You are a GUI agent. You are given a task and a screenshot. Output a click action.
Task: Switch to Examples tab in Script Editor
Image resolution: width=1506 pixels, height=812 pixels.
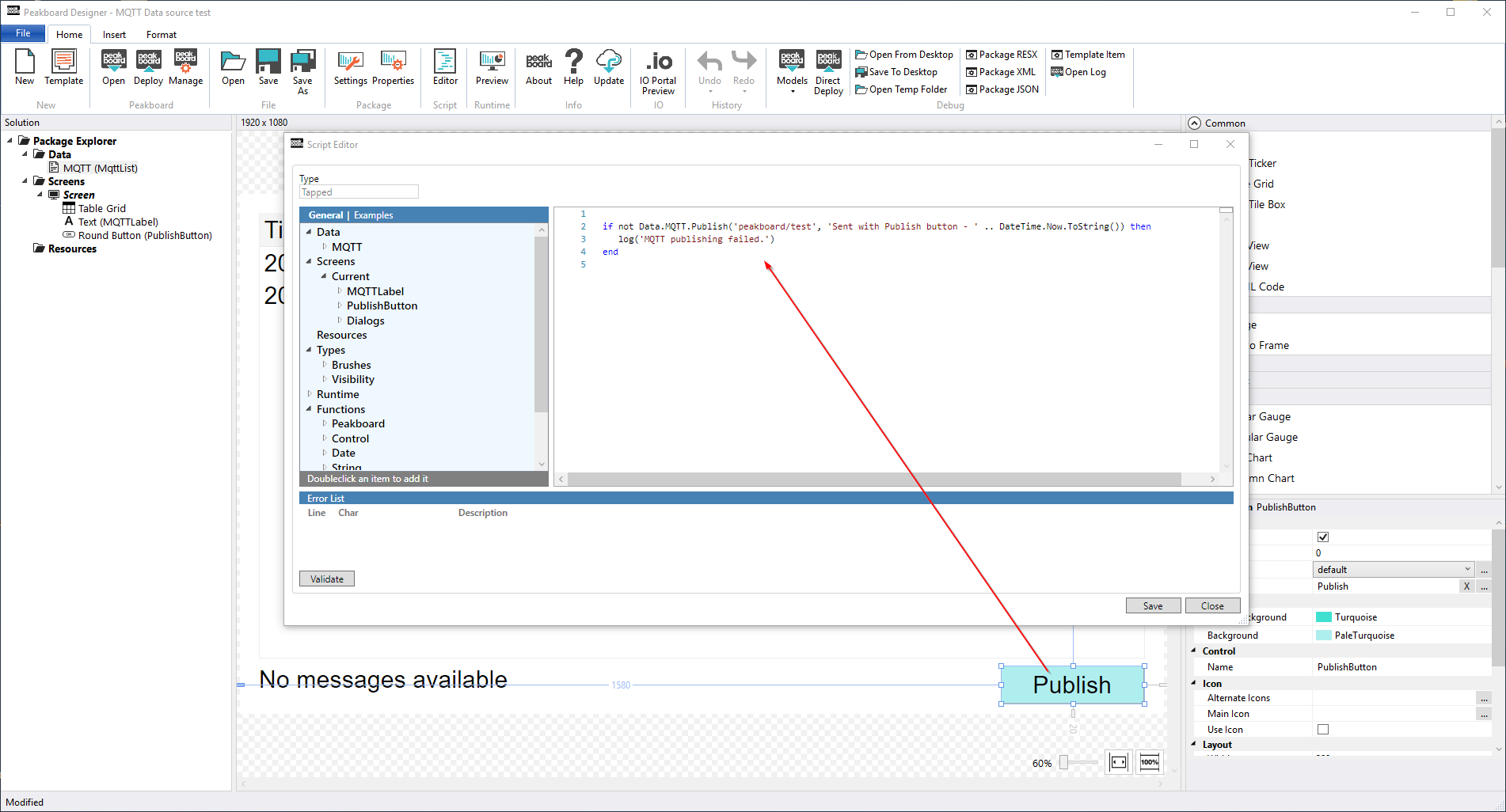[373, 215]
